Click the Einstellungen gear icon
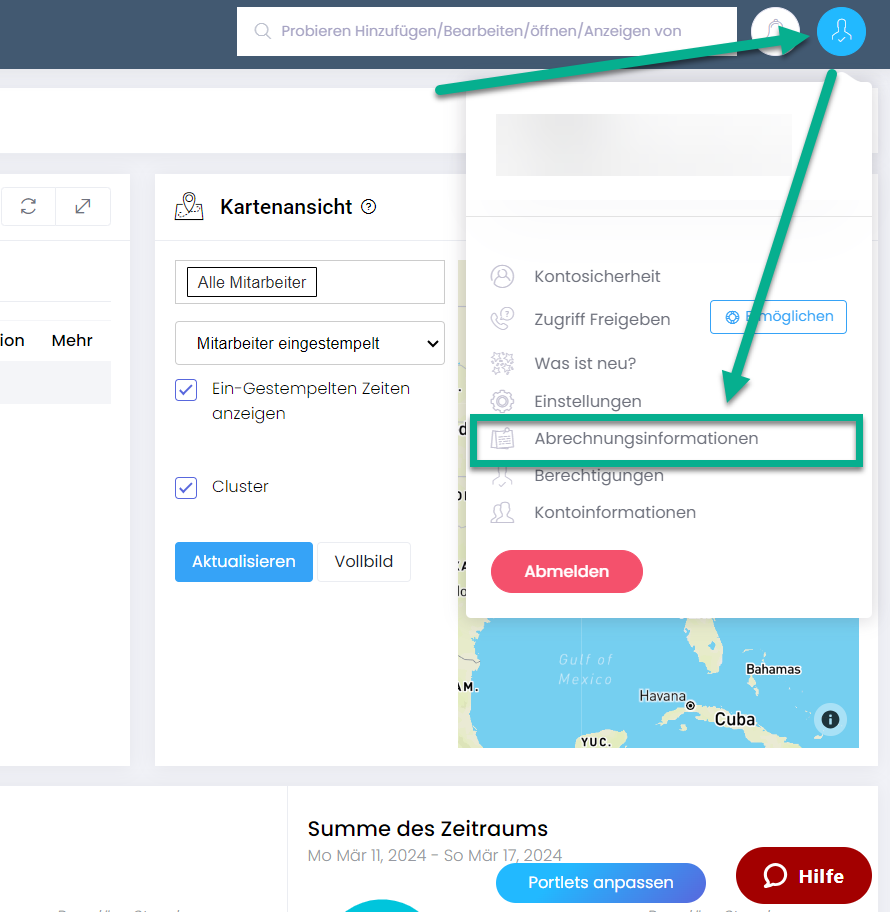 (502, 401)
